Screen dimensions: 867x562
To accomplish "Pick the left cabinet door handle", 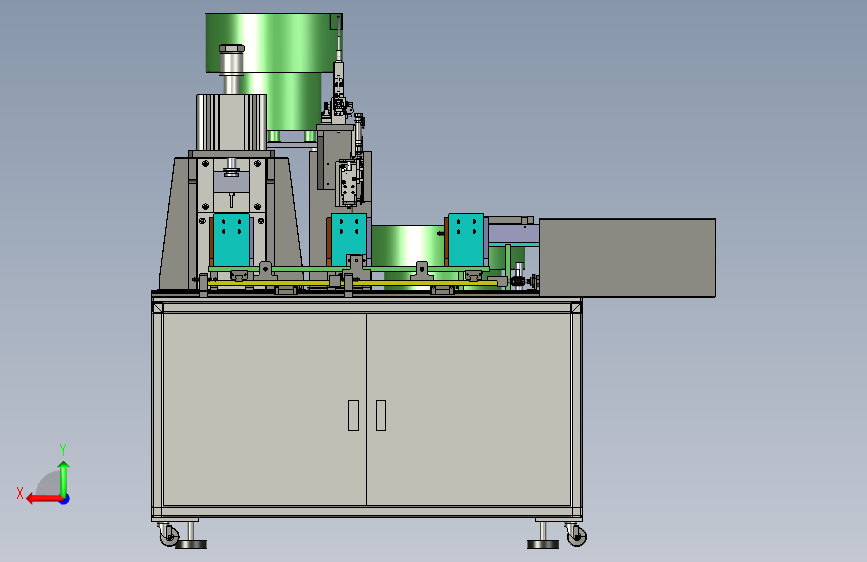I will point(353,415).
